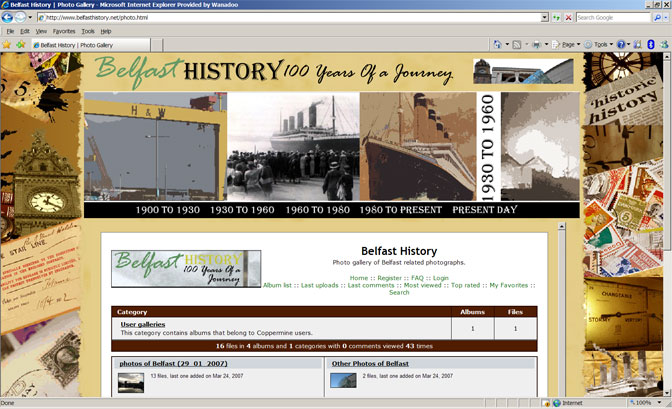Expand the address bar URL dropdown
The width and height of the screenshot is (672, 409).
click(x=544, y=17)
